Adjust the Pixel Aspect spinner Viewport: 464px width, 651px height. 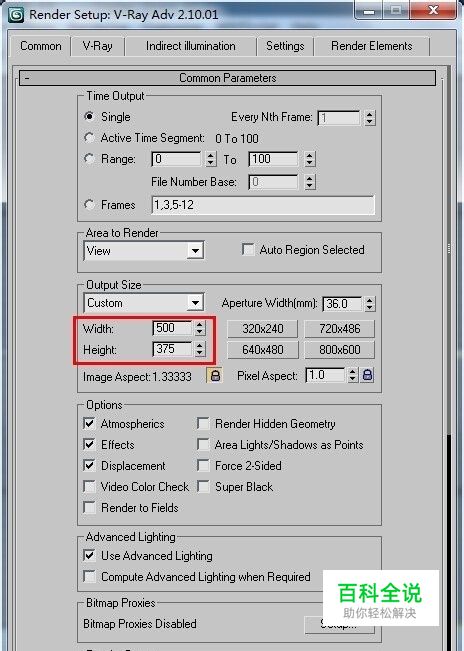[x=353, y=375]
